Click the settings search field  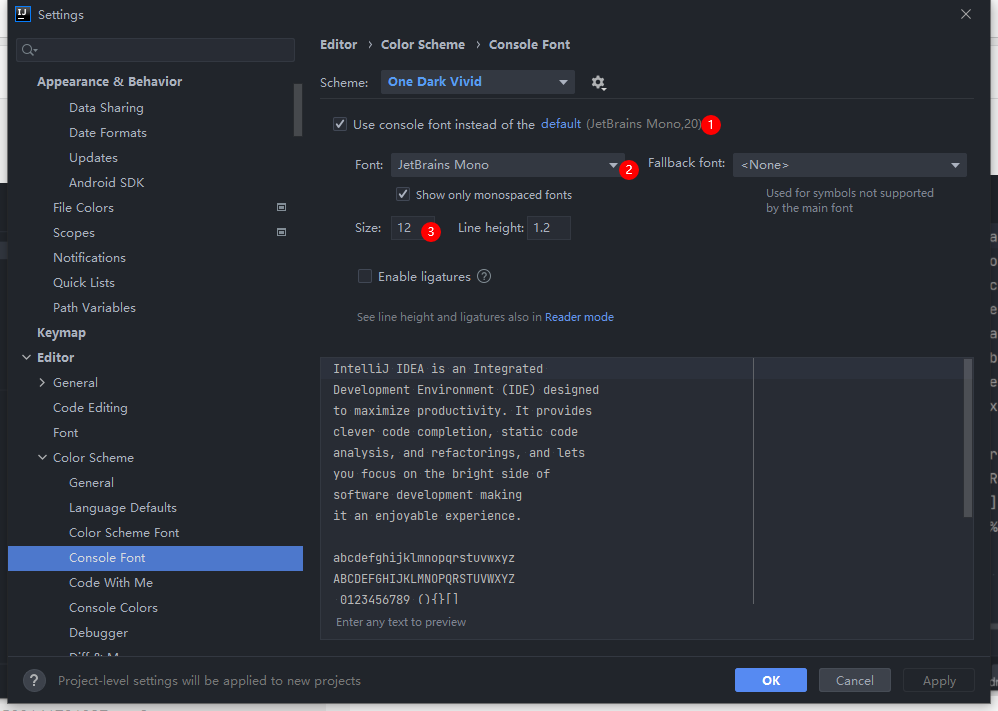pyautogui.click(x=155, y=50)
